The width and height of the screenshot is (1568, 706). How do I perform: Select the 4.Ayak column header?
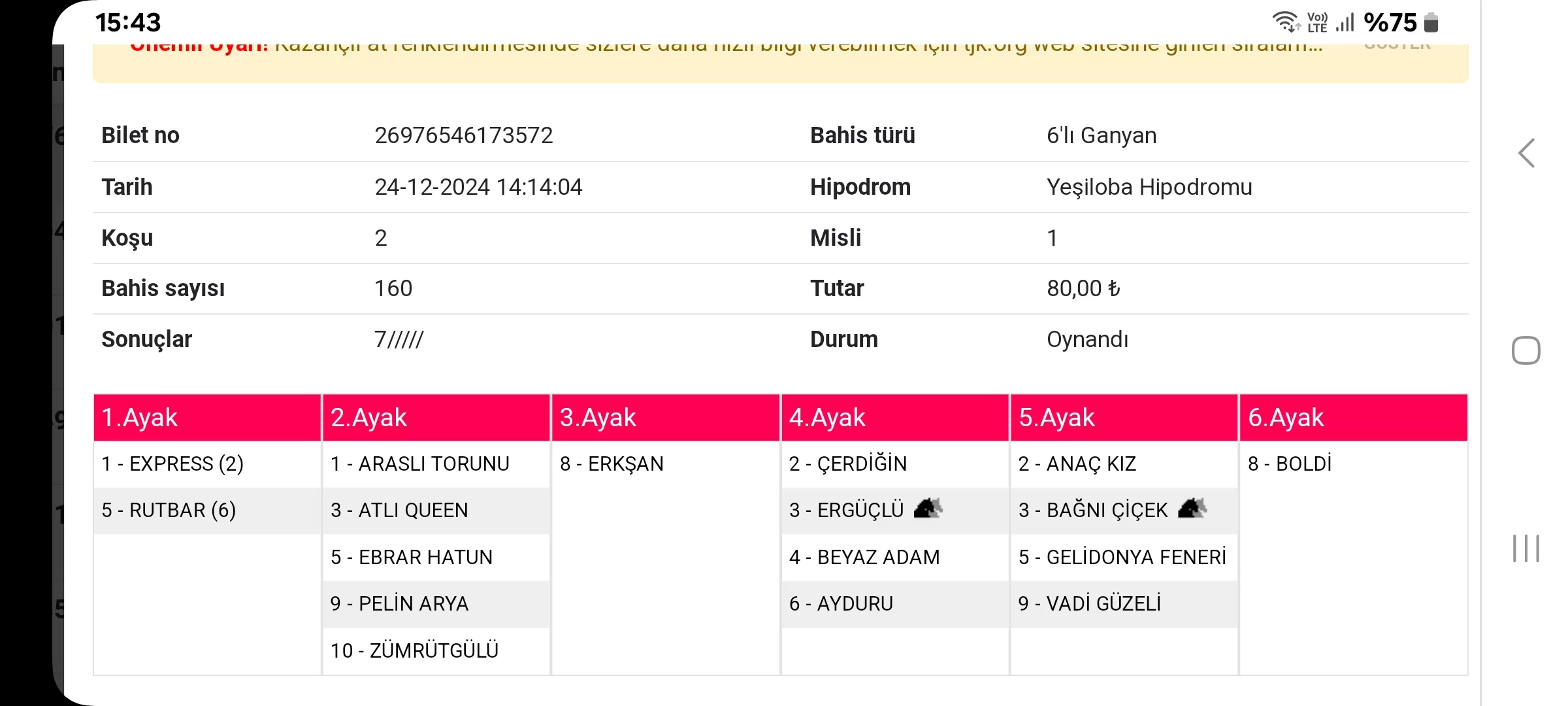point(894,418)
